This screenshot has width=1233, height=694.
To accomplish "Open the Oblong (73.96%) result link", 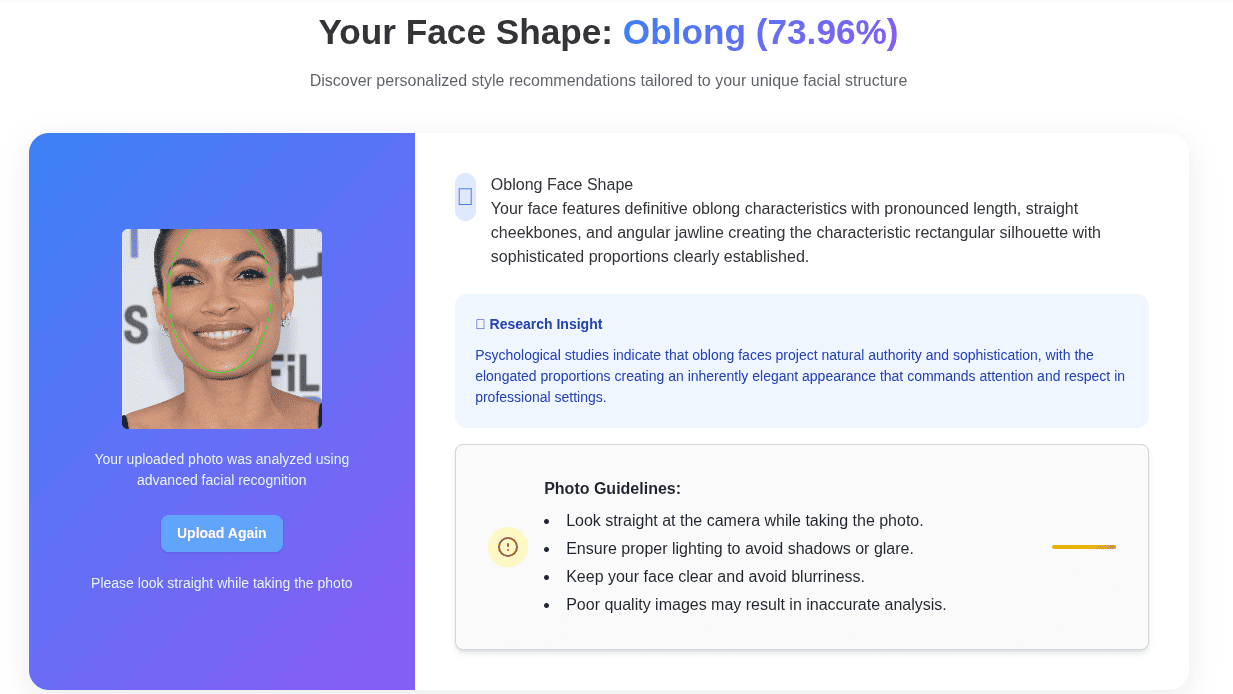I will 760,32.
